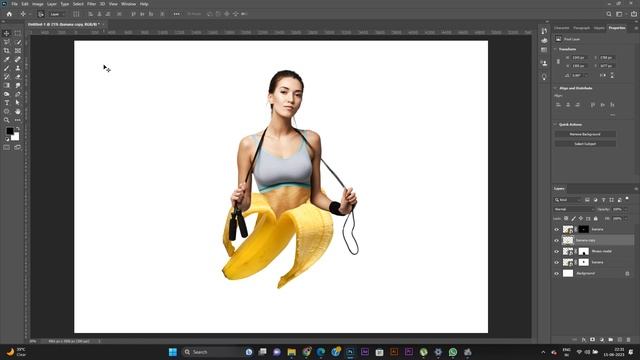Click the Select Subject button
This screenshot has height=360, width=640.
[585, 144]
